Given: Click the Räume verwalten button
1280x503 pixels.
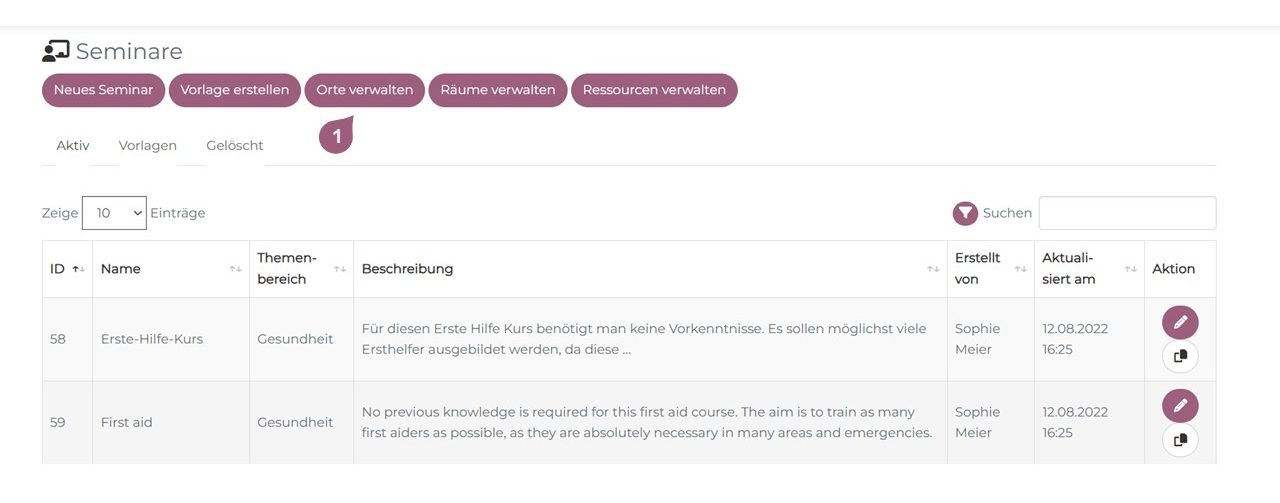Looking at the screenshot, I should click(498, 90).
